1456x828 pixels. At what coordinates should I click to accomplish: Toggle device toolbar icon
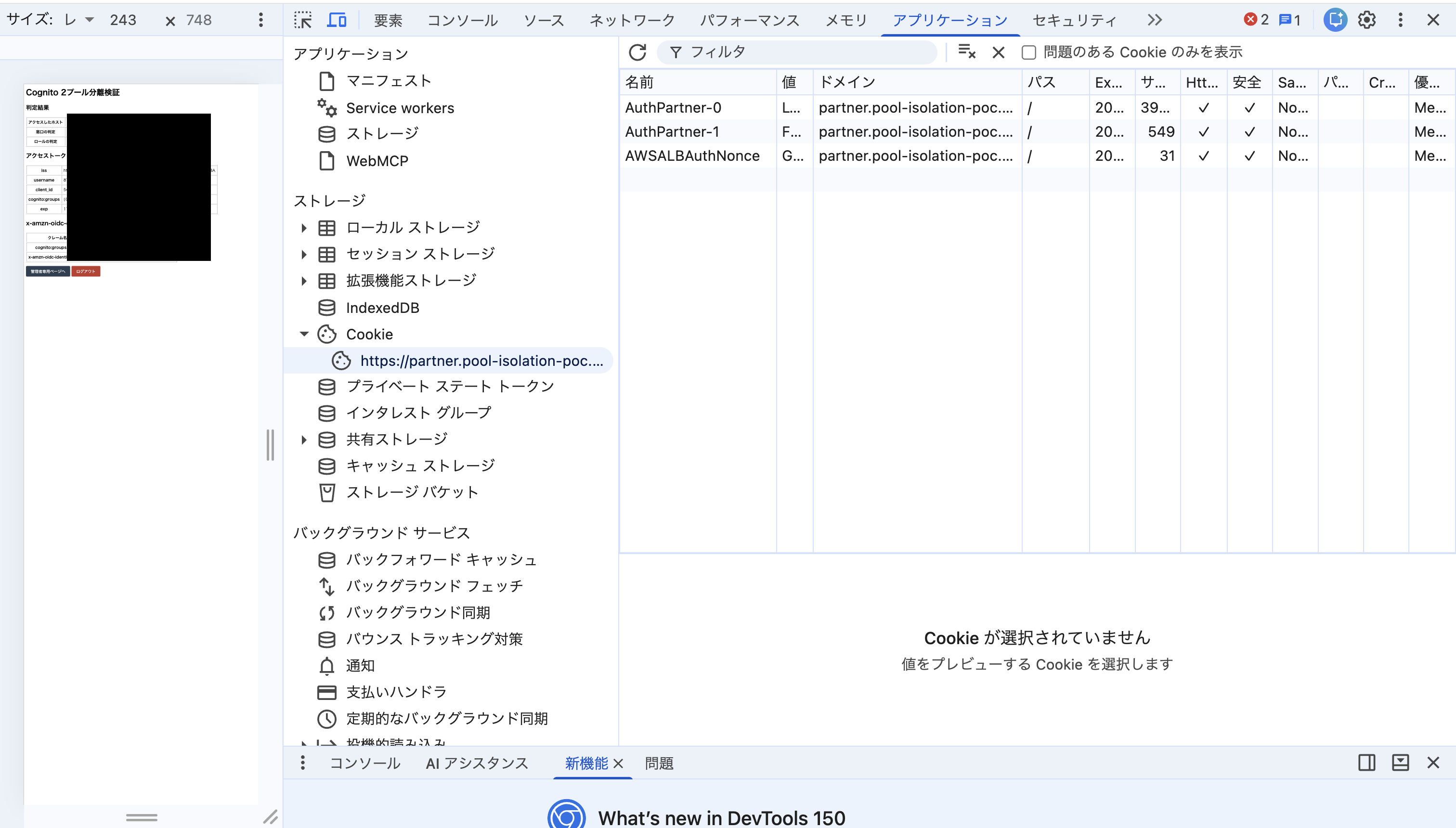(x=337, y=21)
